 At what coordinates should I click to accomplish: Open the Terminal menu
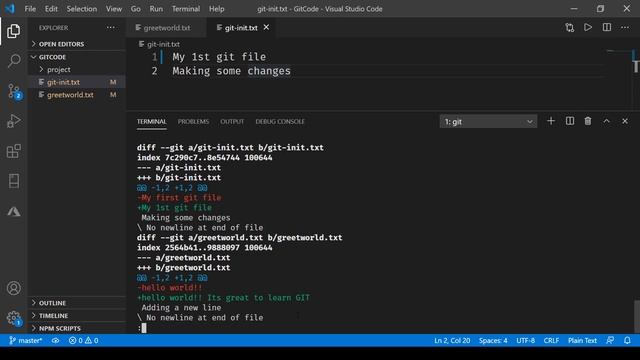point(186,9)
